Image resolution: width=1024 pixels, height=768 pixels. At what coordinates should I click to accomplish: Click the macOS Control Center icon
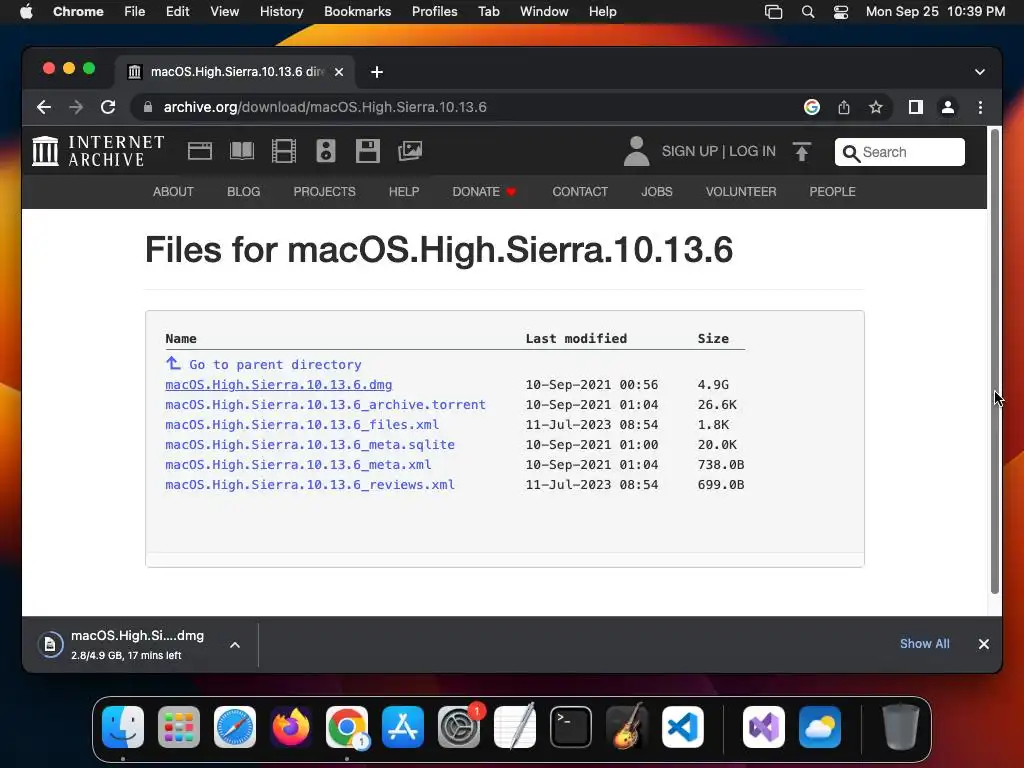840,12
